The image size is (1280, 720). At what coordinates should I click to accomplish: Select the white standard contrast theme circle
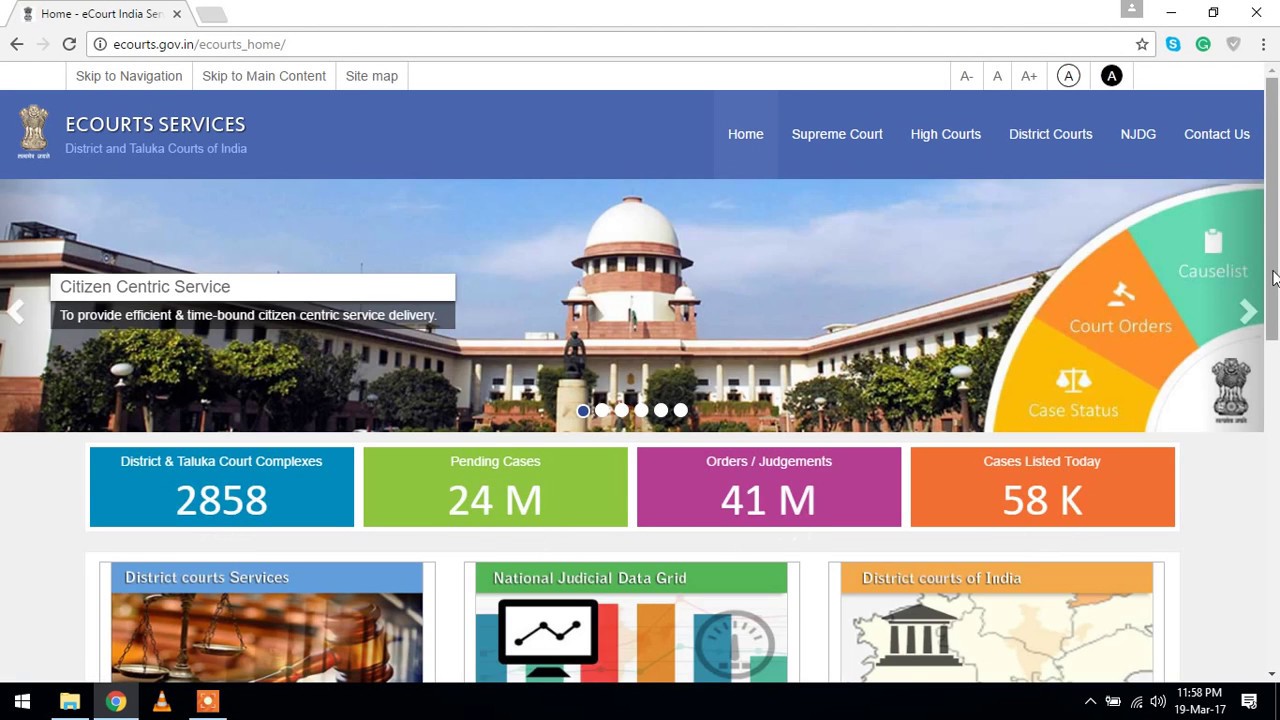pos(1069,76)
